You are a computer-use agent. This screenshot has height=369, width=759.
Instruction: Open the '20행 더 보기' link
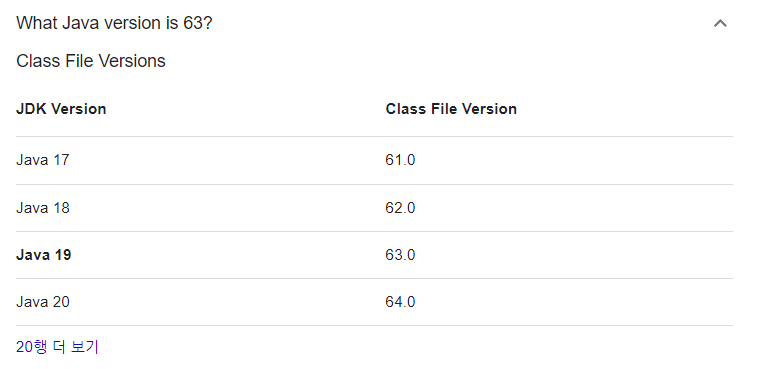tap(57, 347)
